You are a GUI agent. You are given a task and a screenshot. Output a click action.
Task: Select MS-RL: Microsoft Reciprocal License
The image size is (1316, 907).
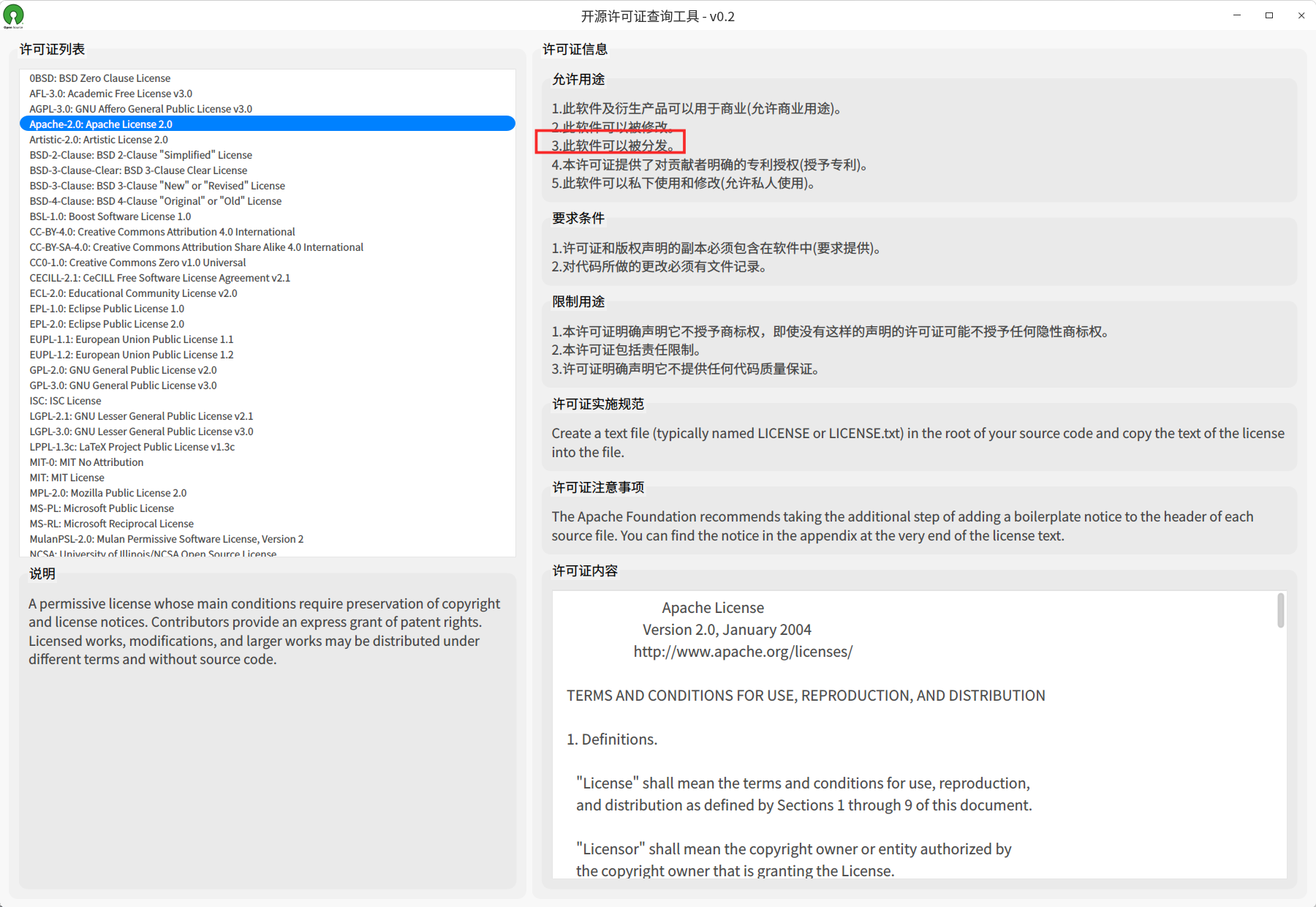(268, 524)
